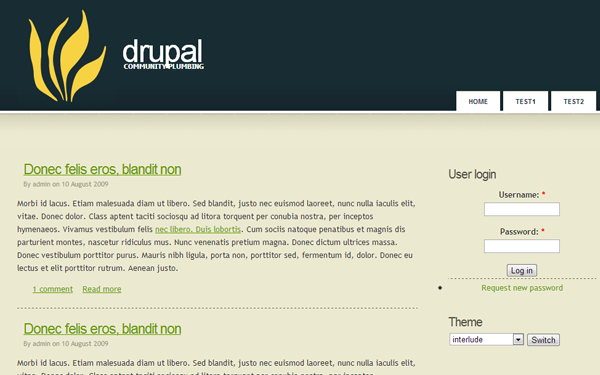Click the Log in button
600x375 pixels.
pyautogui.click(x=522, y=271)
